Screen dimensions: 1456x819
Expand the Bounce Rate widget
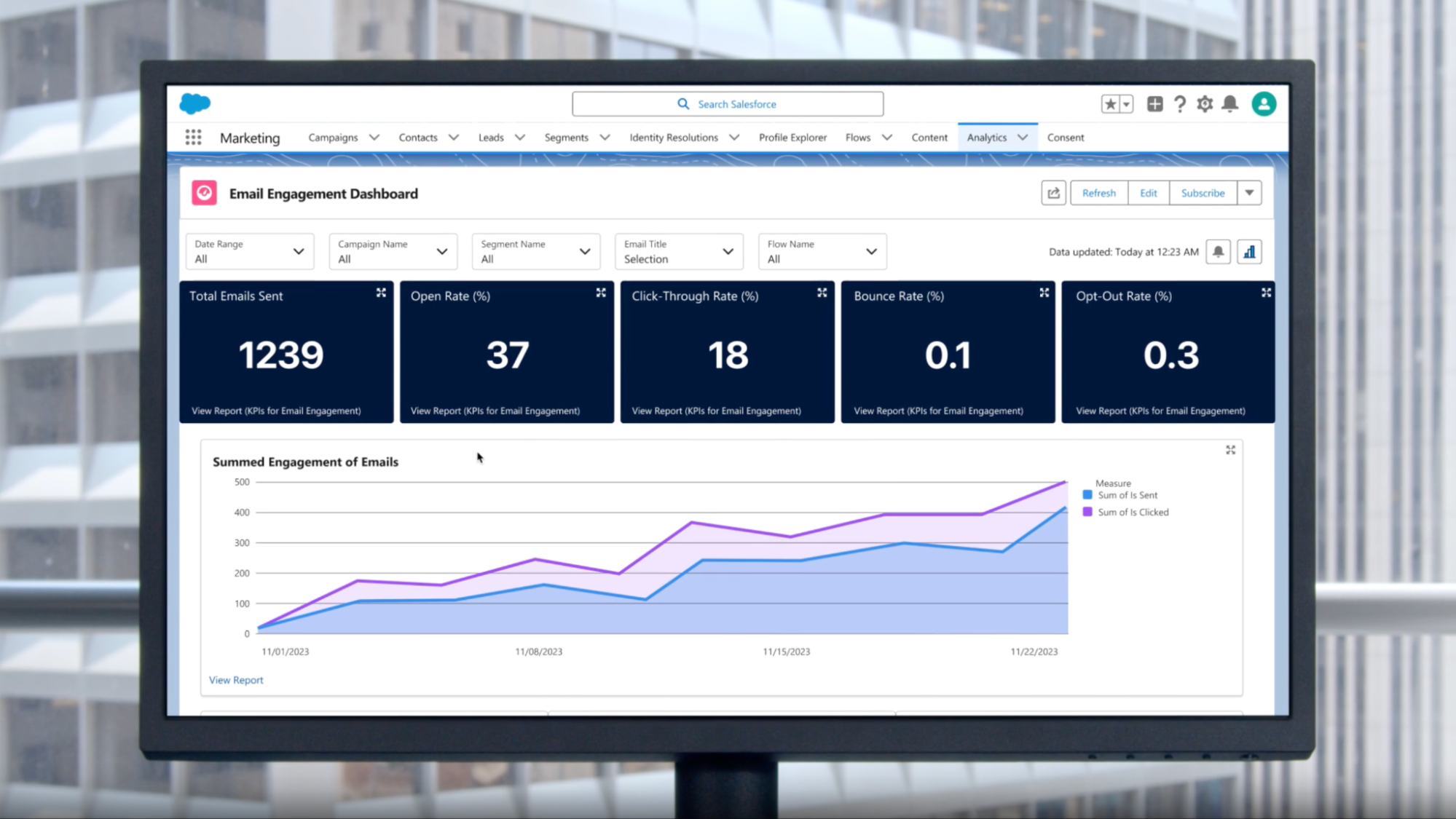[1044, 293]
